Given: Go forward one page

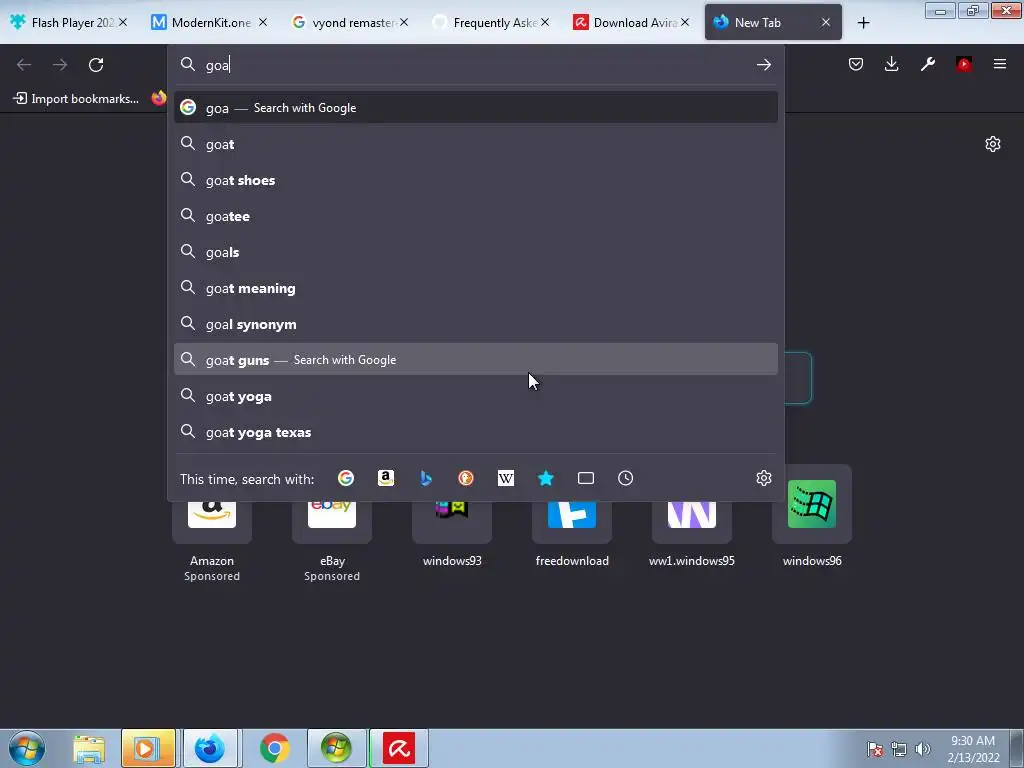Looking at the screenshot, I should coord(60,65).
